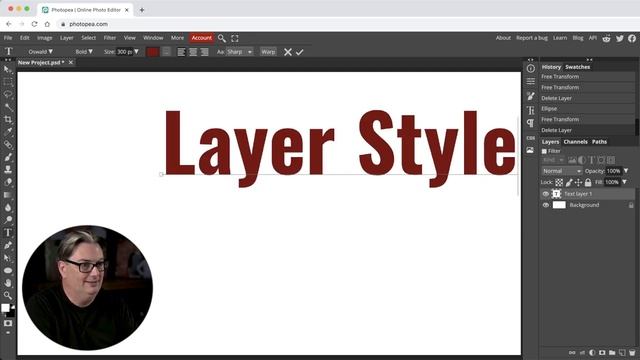Select the Blur tool
Image resolution: width=640 pixels, height=360 pixels.
[8, 207]
